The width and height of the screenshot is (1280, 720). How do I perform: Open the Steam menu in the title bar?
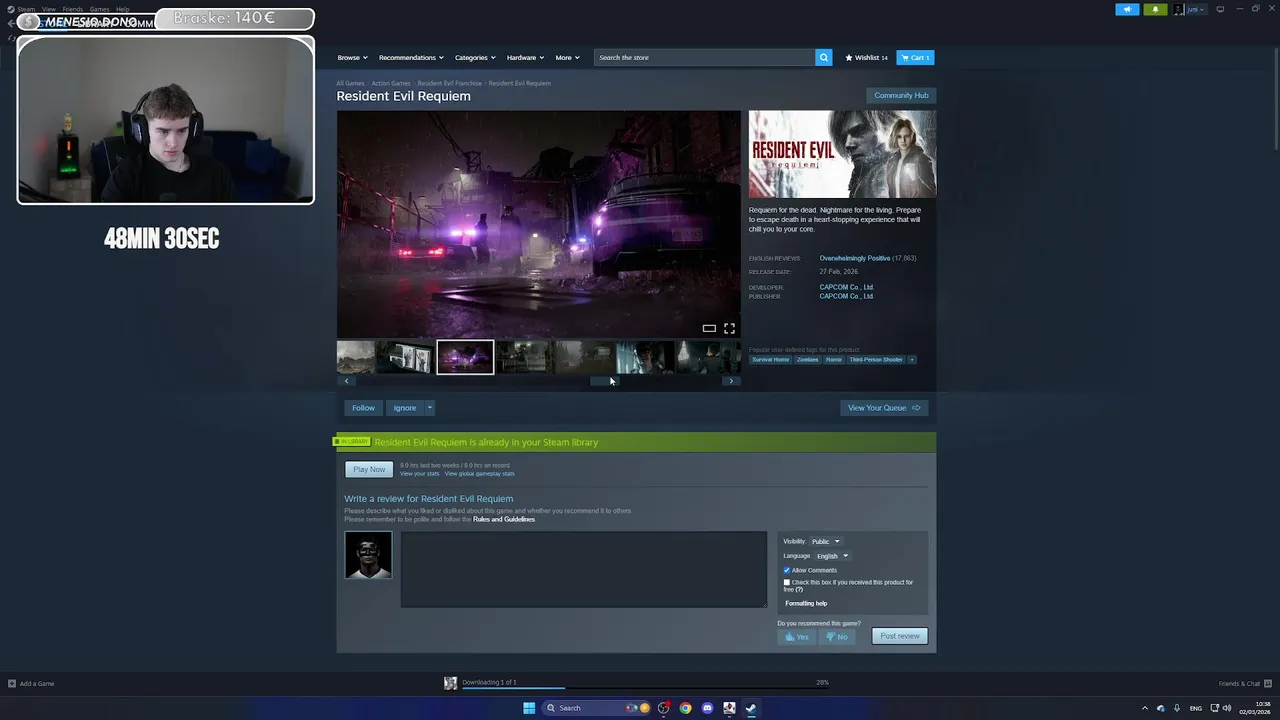[x=26, y=9]
